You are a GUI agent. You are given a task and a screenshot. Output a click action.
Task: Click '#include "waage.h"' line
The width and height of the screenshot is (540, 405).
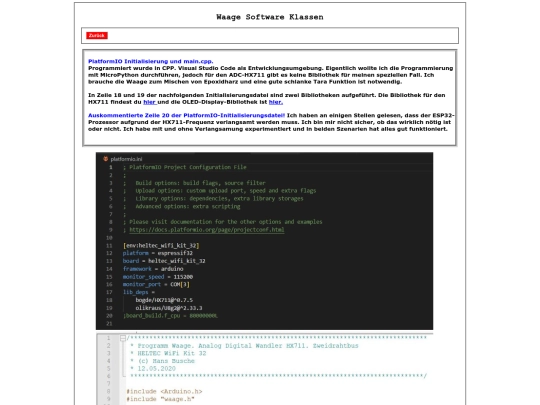[160, 399]
